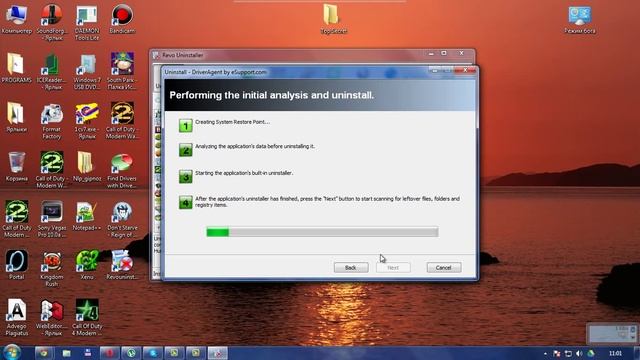Click 'Starting the application's built-in uninstaller' text
The image size is (640, 360).
tap(244, 173)
